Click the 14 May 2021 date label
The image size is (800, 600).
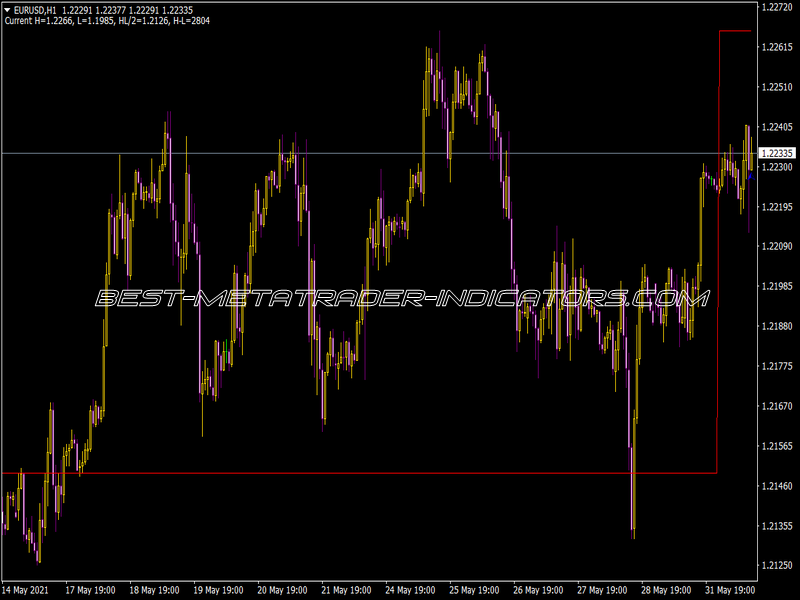(x=26, y=590)
